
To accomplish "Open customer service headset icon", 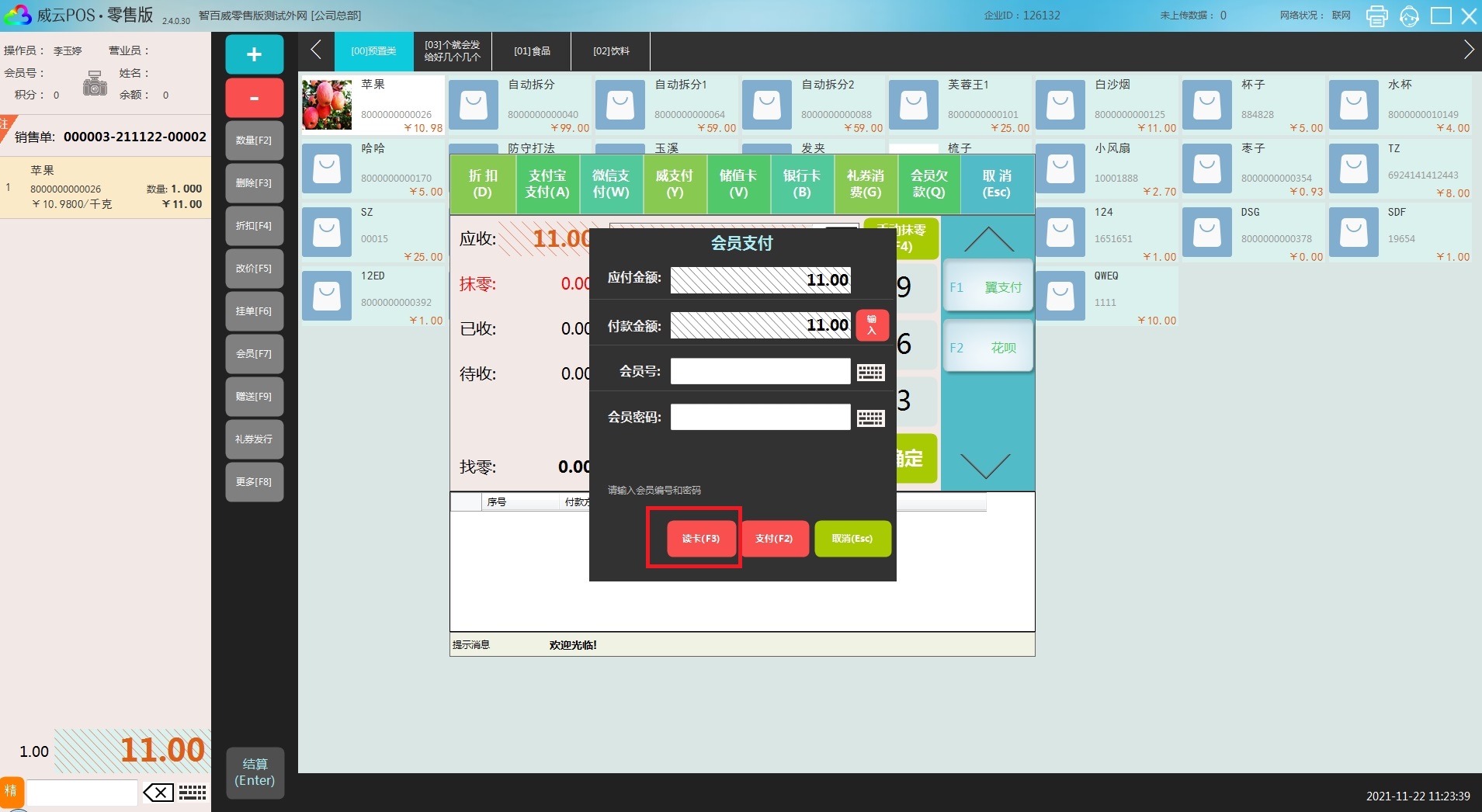I will point(1409,16).
